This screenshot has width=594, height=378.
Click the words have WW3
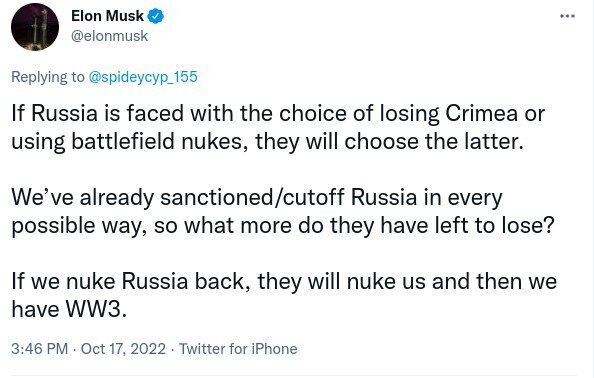pos(69,309)
